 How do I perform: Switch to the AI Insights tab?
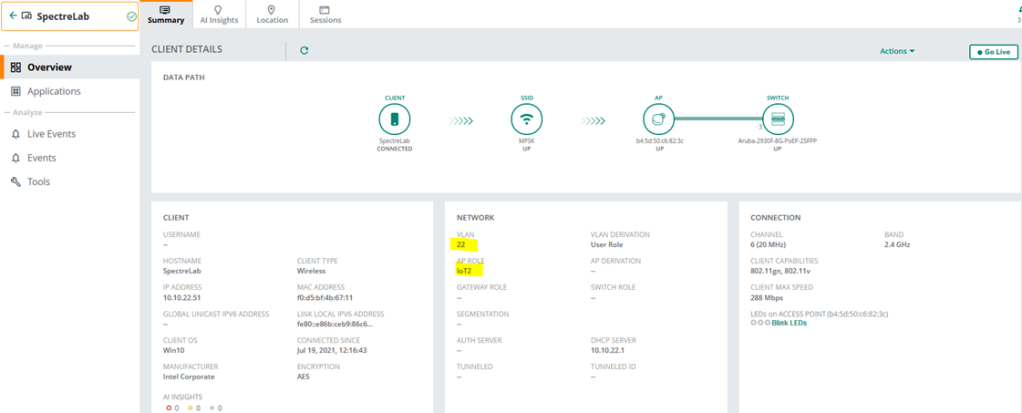(x=218, y=14)
